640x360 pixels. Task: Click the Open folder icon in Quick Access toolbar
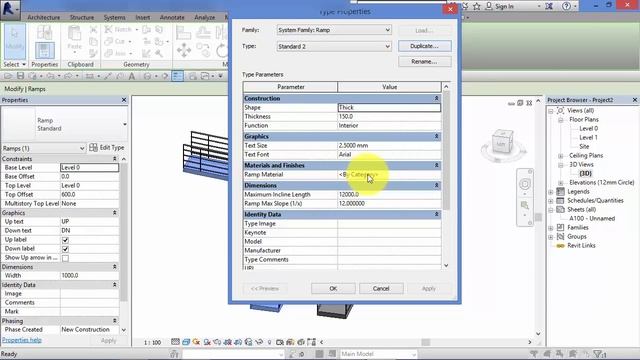(x=8, y=76)
